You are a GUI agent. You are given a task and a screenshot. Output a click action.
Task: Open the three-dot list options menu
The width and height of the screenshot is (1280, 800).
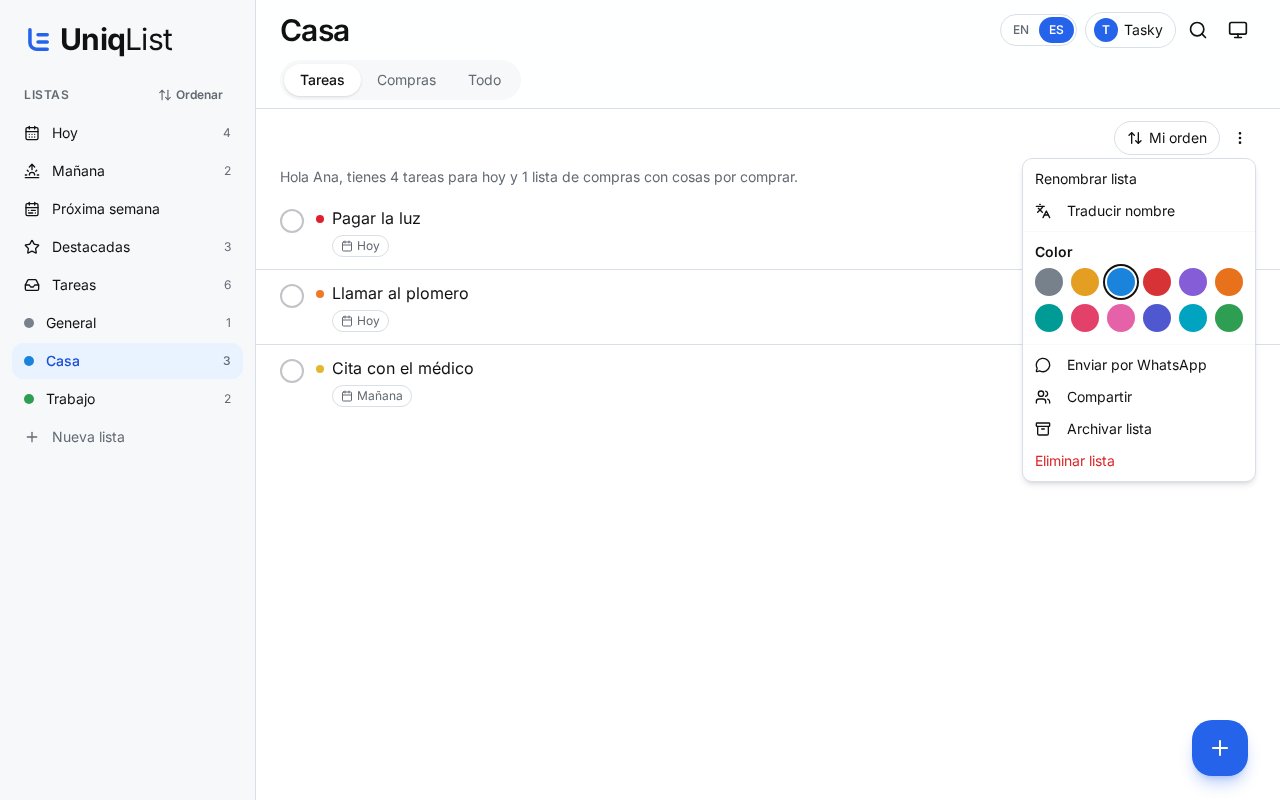click(1240, 138)
